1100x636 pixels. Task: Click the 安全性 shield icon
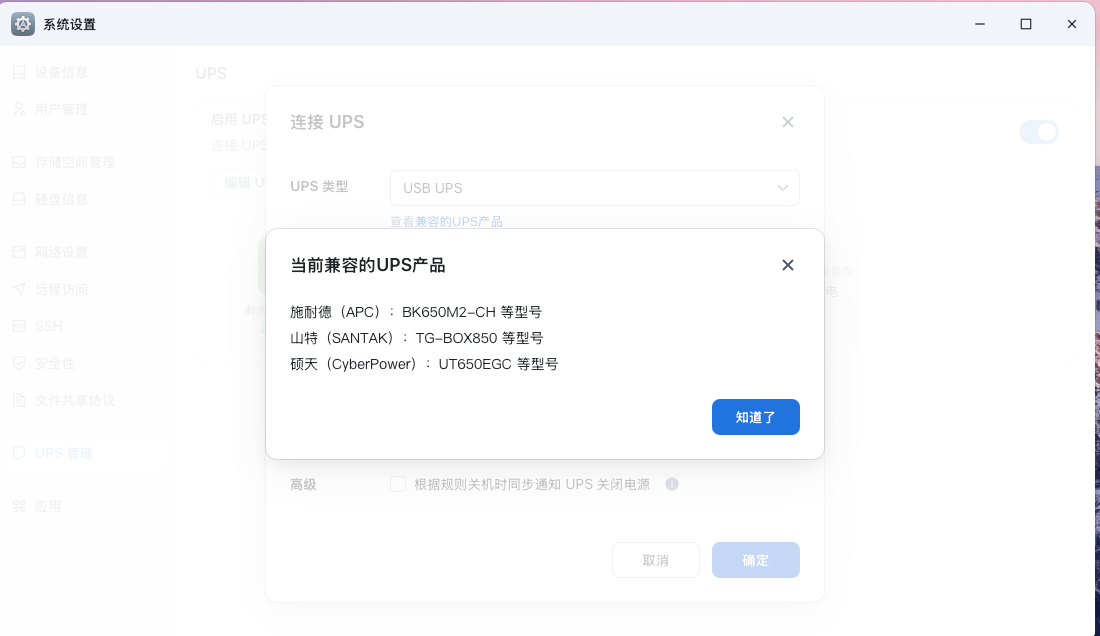19,363
